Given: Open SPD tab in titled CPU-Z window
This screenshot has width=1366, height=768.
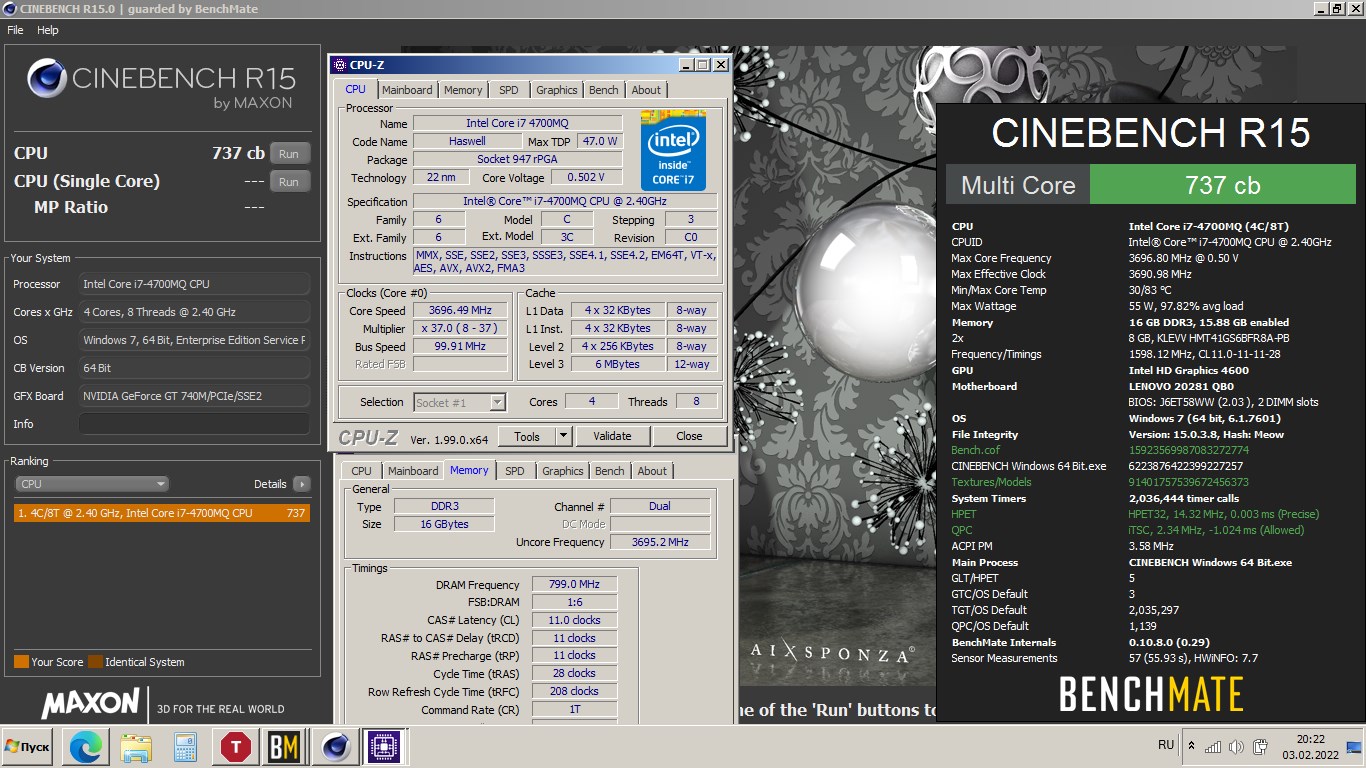Looking at the screenshot, I should (509, 90).
